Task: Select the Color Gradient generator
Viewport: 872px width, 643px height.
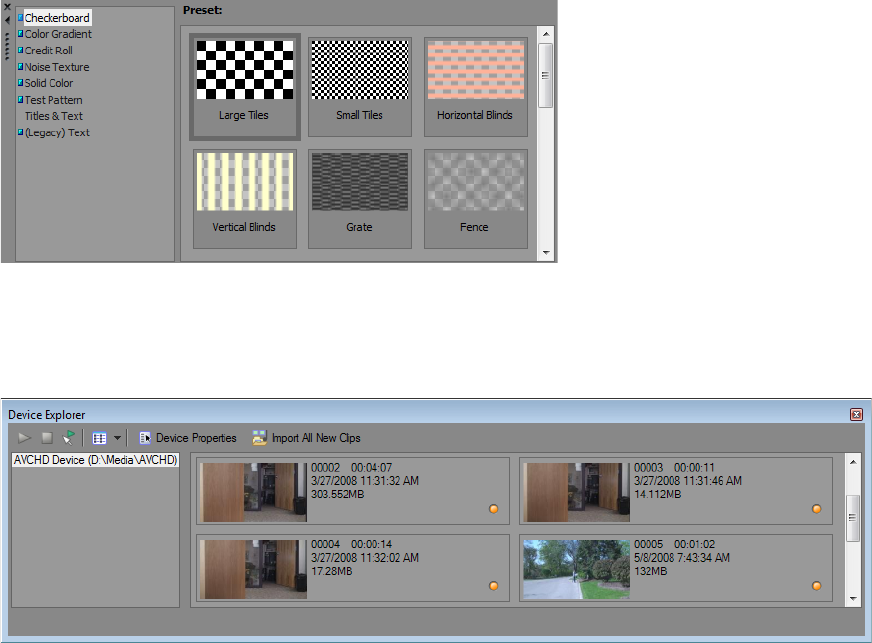Action: pos(58,34)
